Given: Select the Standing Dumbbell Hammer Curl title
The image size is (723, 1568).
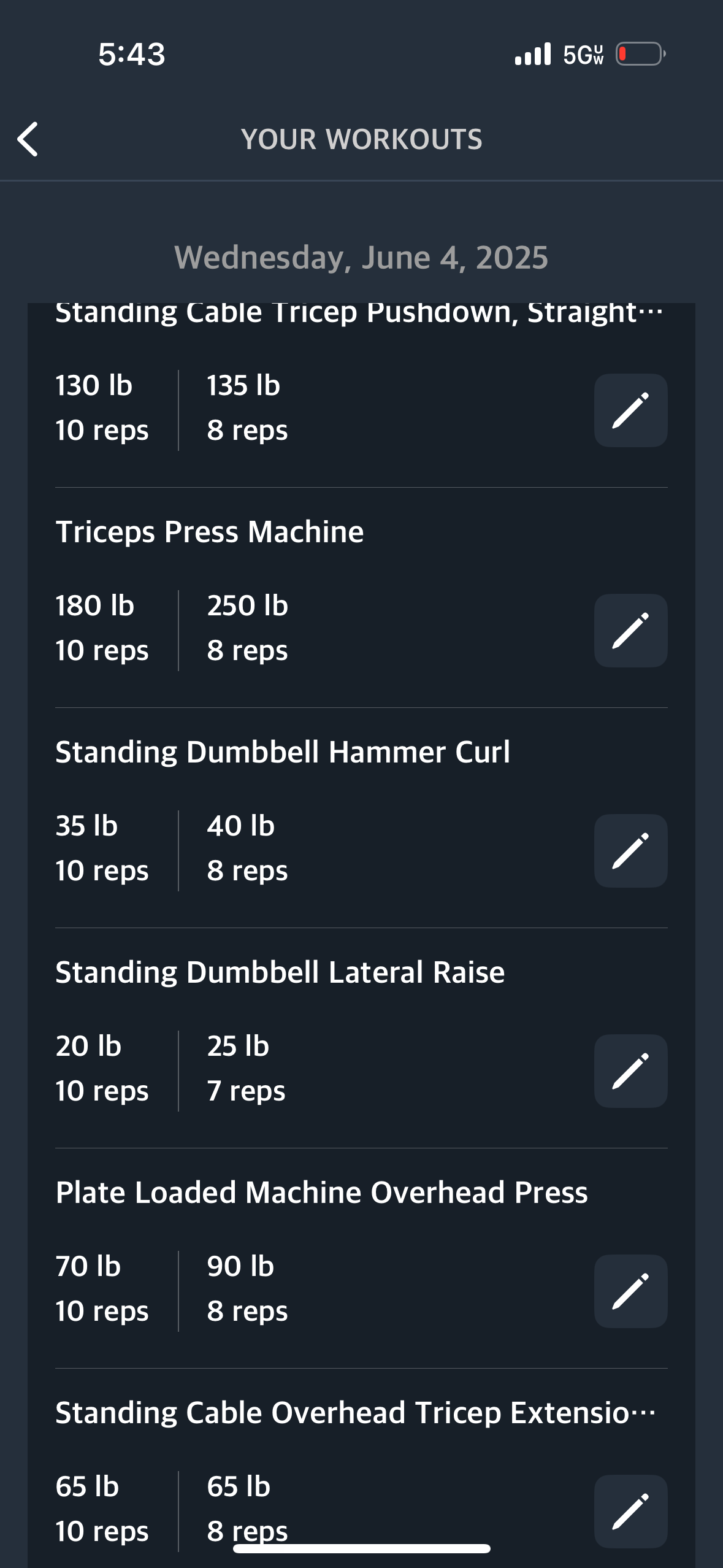Looking at the screenshot, I should click(283, 751).
